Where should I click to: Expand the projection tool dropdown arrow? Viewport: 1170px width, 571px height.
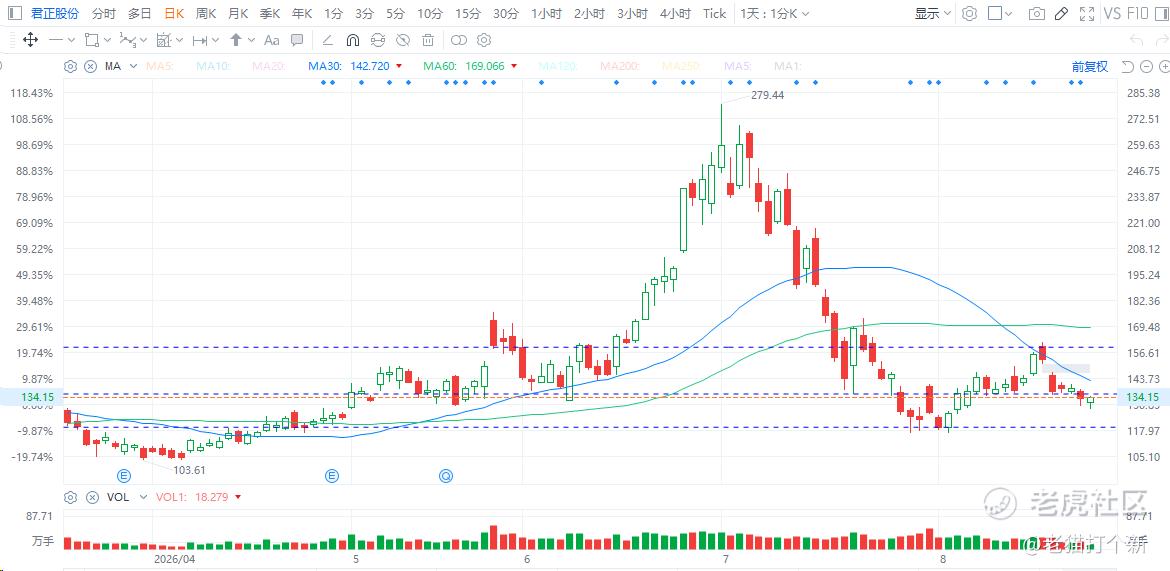pyautogui.click(x=180, y=40)
